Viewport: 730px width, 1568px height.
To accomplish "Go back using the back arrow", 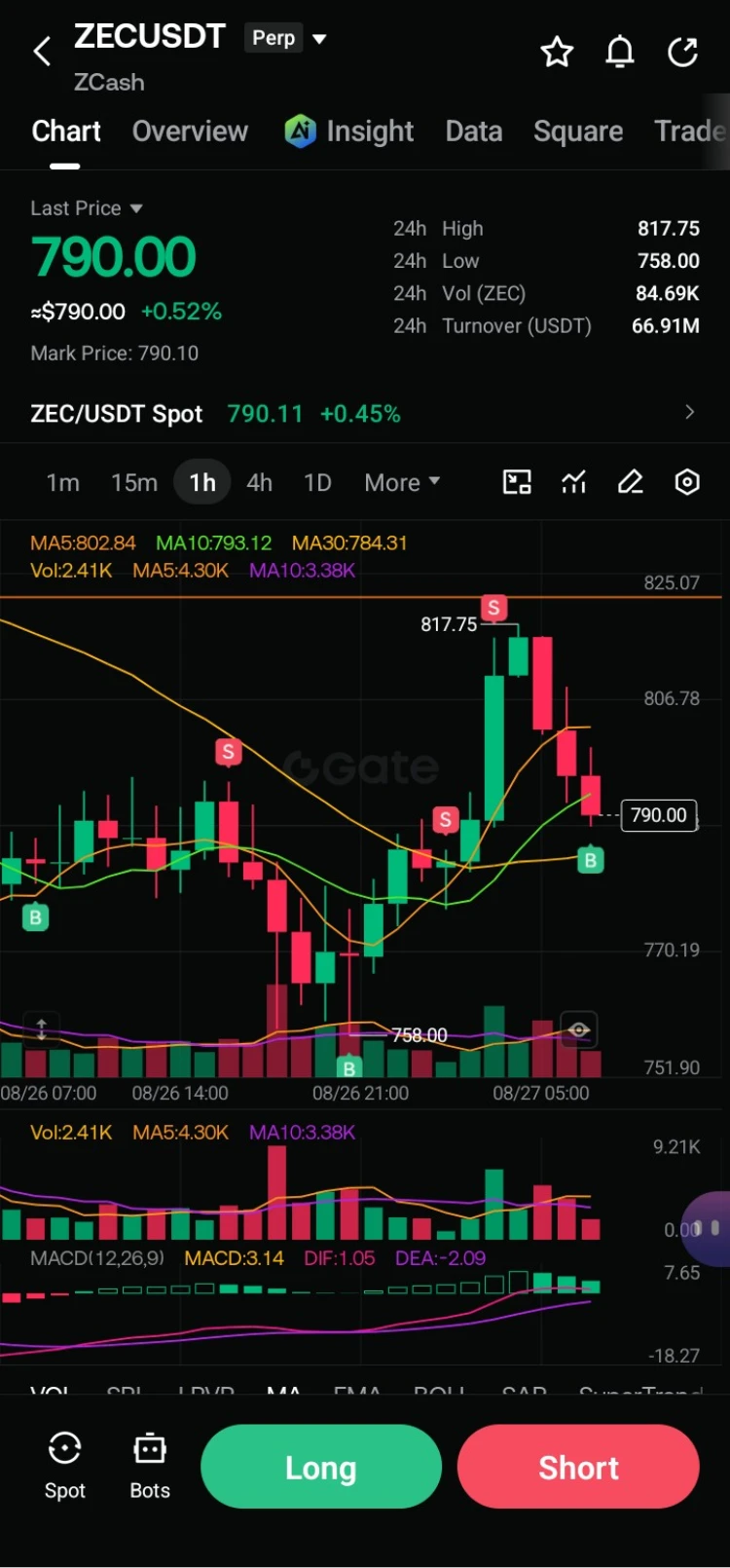I will click(42, 52).
